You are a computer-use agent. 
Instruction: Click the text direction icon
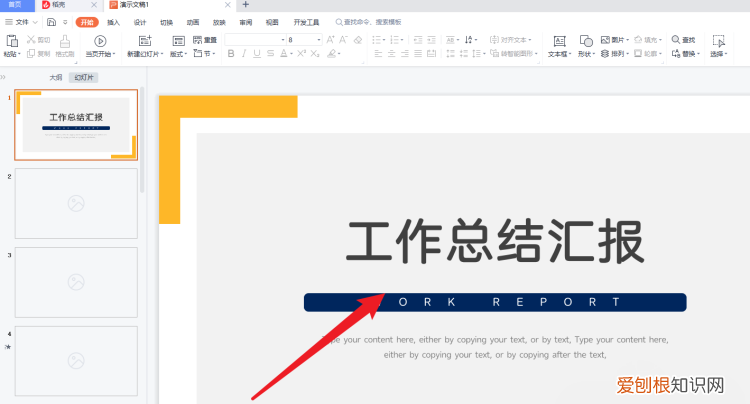[x=469, y=40]
